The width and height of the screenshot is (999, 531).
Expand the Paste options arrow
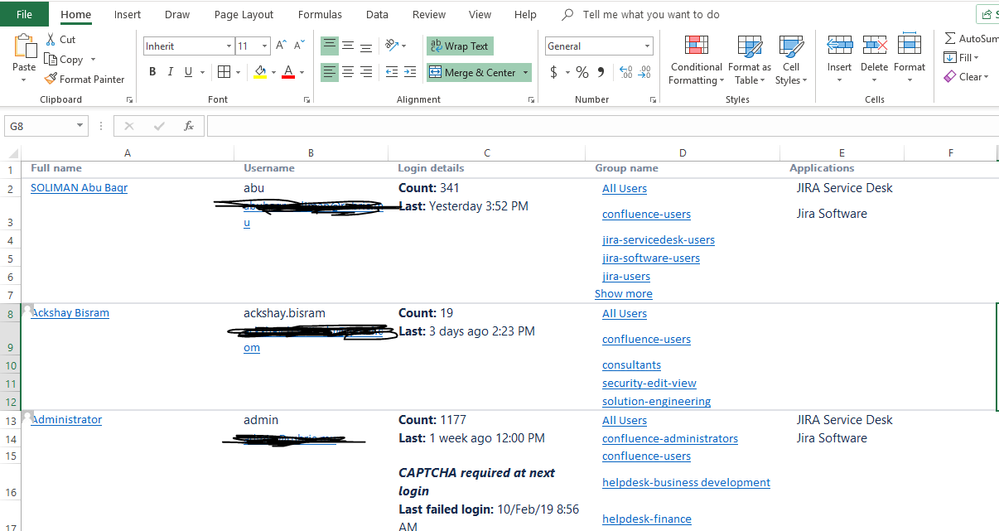[24, 80]
